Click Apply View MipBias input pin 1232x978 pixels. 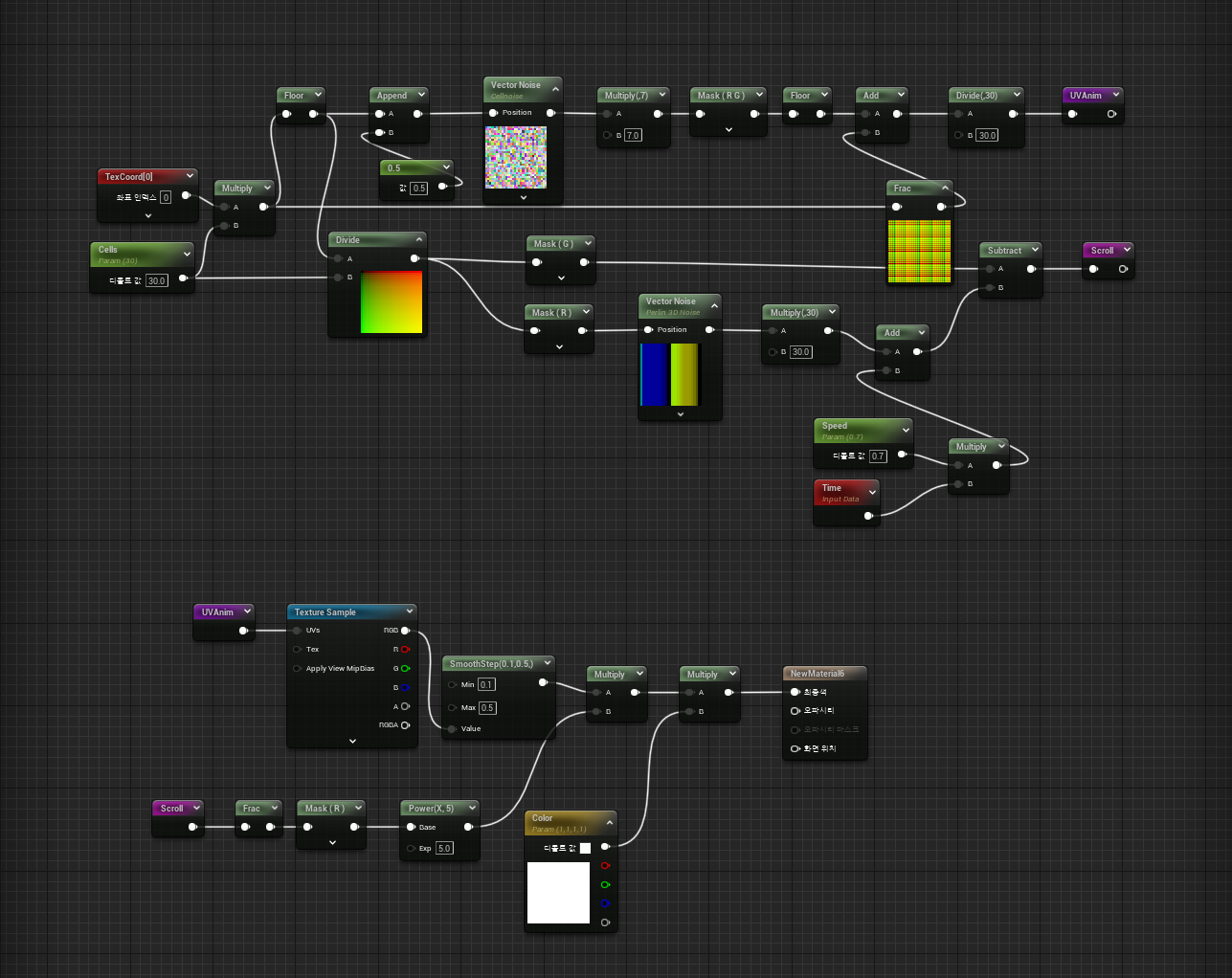click(x=298, y=669)
